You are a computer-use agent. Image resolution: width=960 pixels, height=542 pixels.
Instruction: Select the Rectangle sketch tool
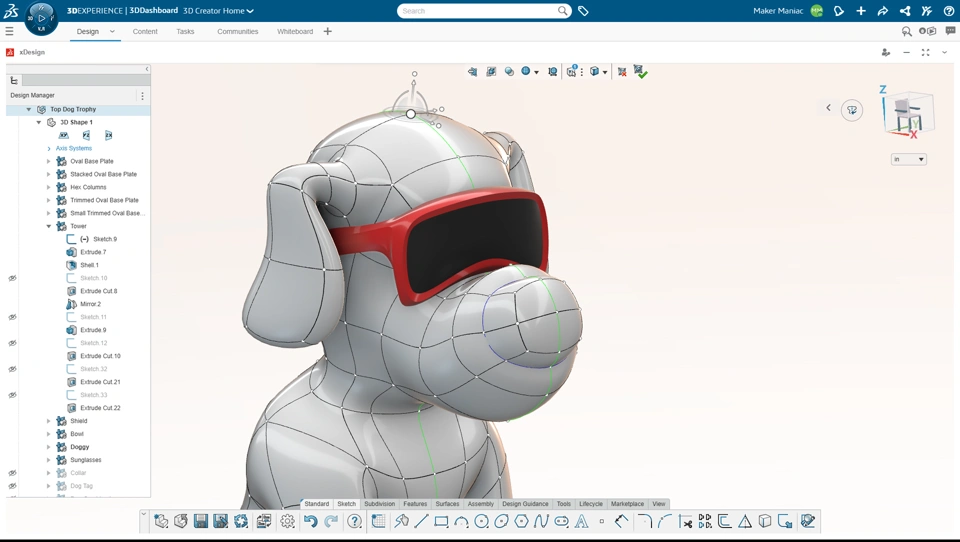[441, 521]
